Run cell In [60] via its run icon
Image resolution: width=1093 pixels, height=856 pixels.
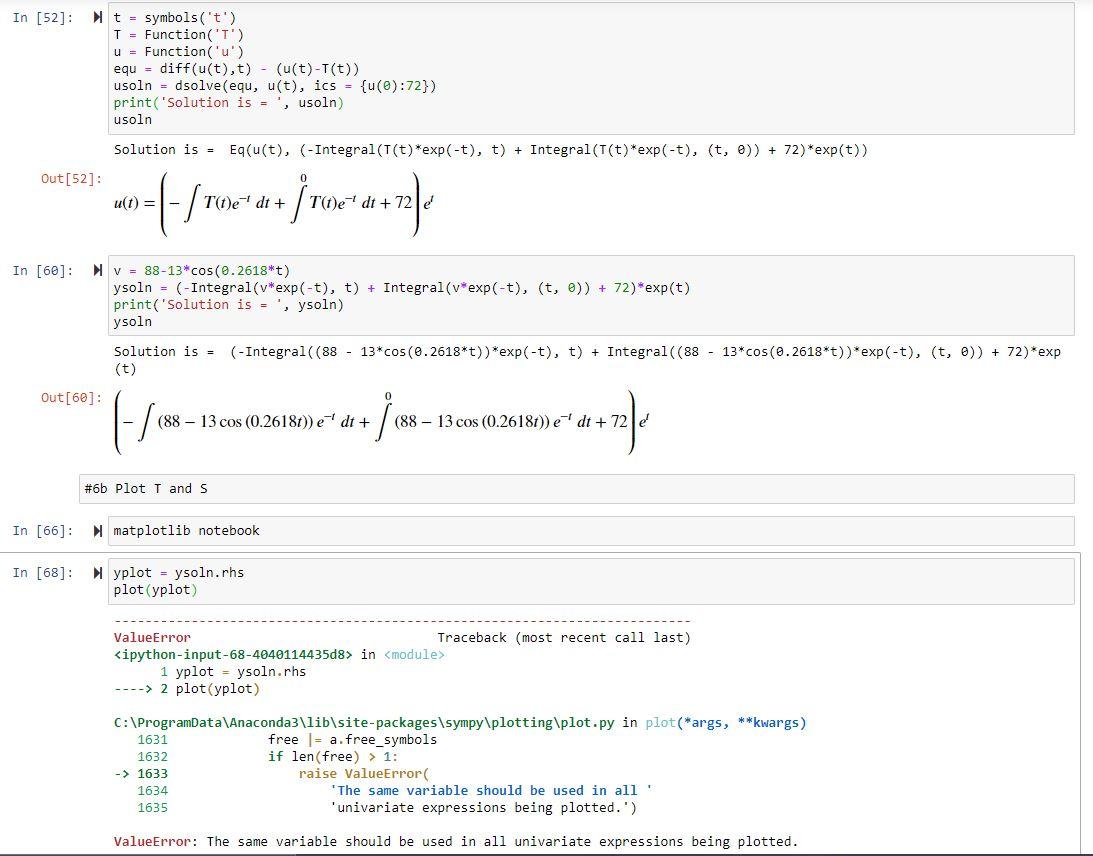point(98,270)
